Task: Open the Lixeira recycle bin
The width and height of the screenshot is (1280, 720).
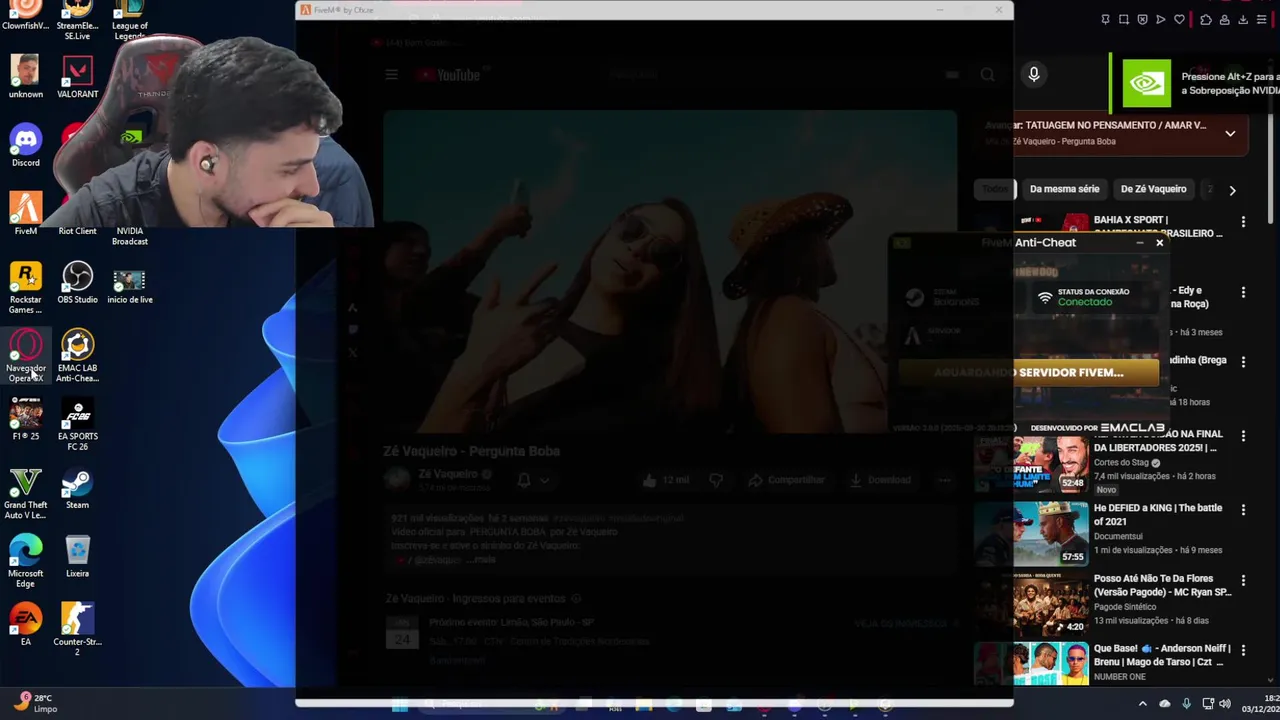Action: 77,556
